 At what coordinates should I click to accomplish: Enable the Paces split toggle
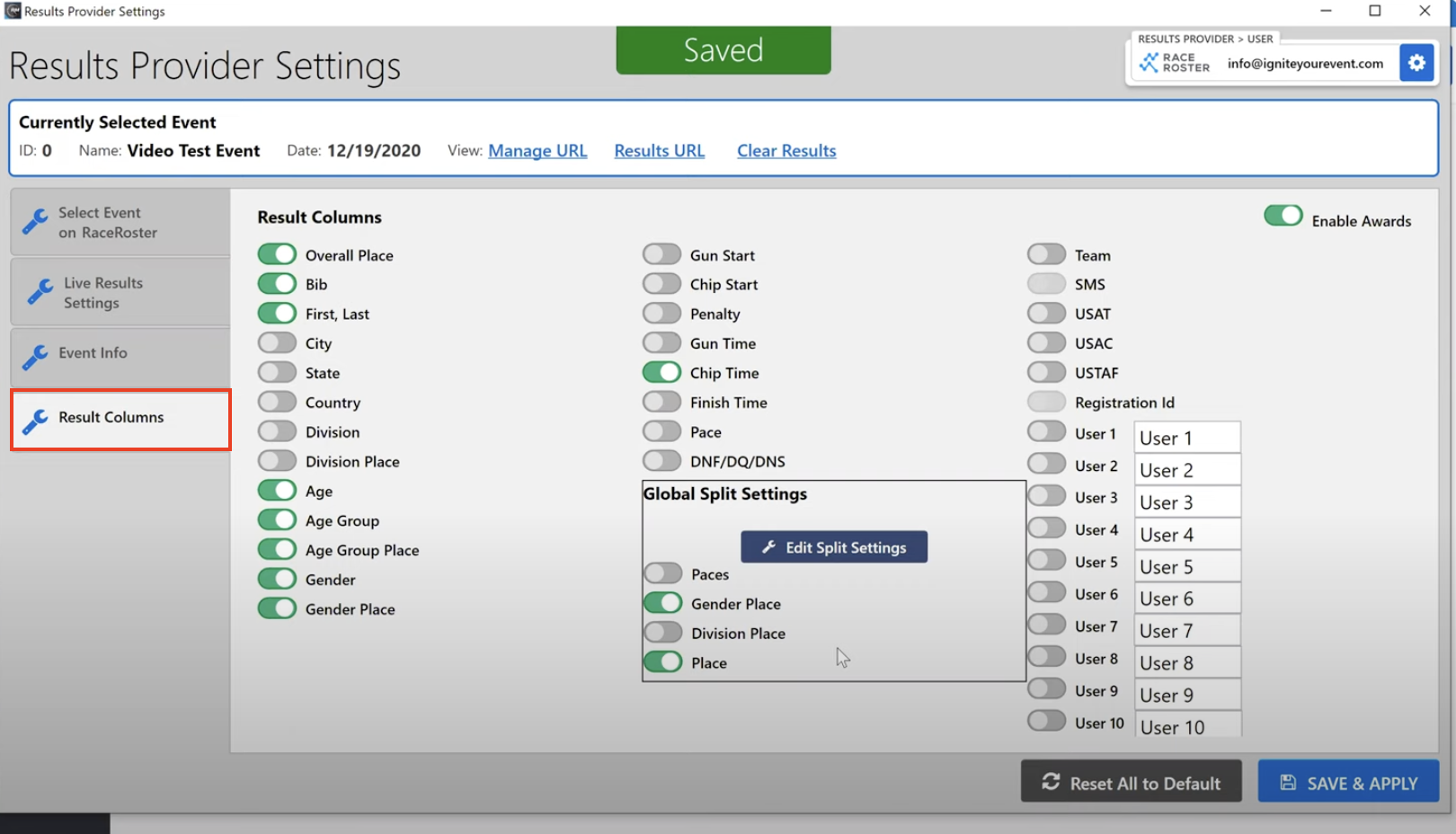click(x=663, y=573)
